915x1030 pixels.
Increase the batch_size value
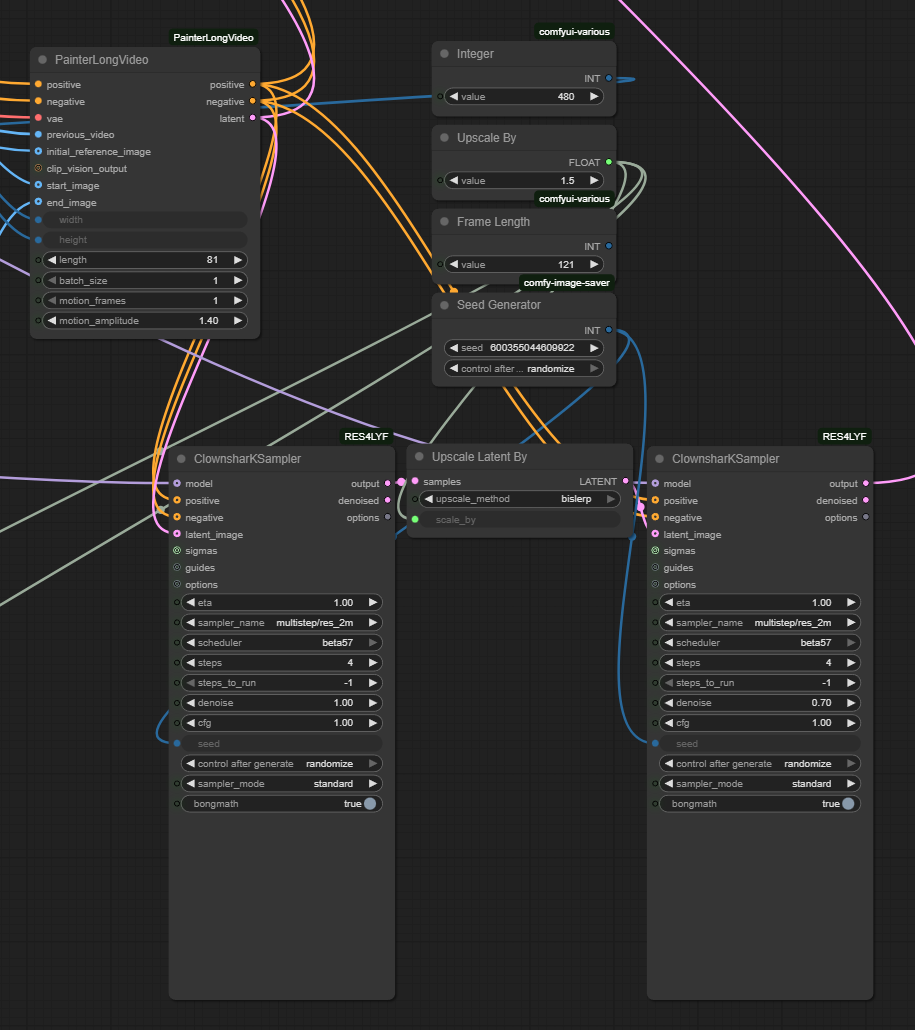tap(238, 280)
